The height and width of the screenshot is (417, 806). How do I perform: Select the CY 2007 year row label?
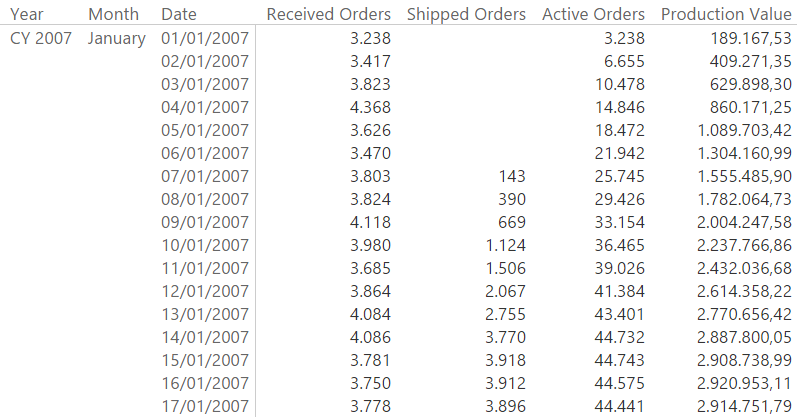point(41,38)
